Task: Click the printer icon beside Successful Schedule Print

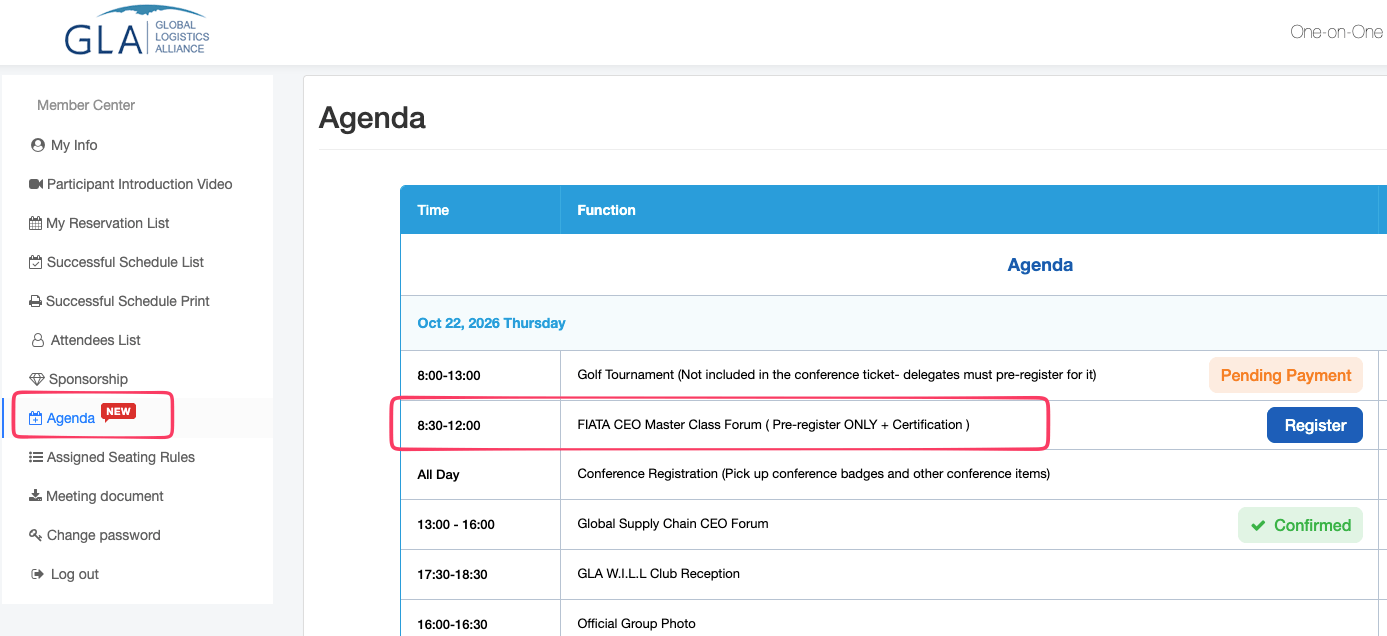Action: click(x=36, y=301)
